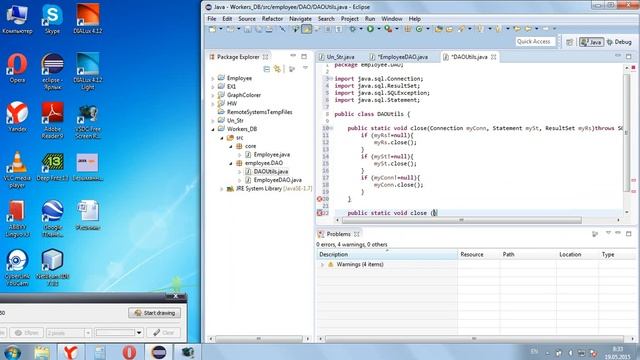Click the Eclipse icon on the taskbar
The height and width of the screenshot is (360, 640).
158,352
